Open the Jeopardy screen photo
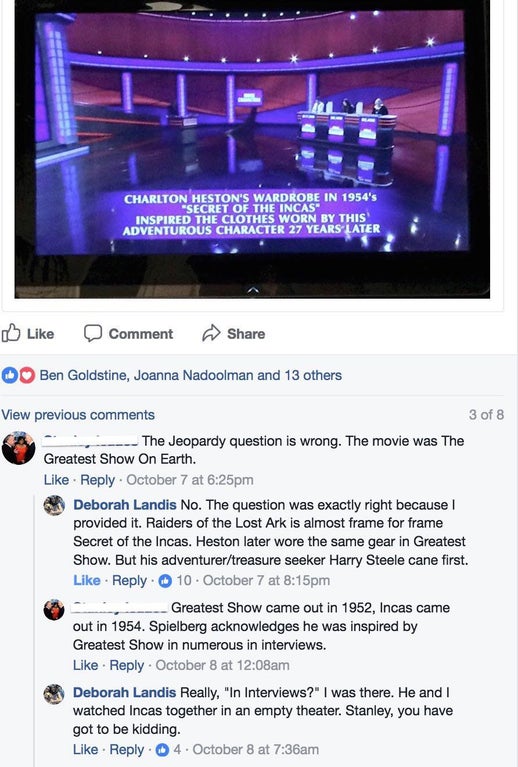The image size is (518, 767). [x=252, y=147]
